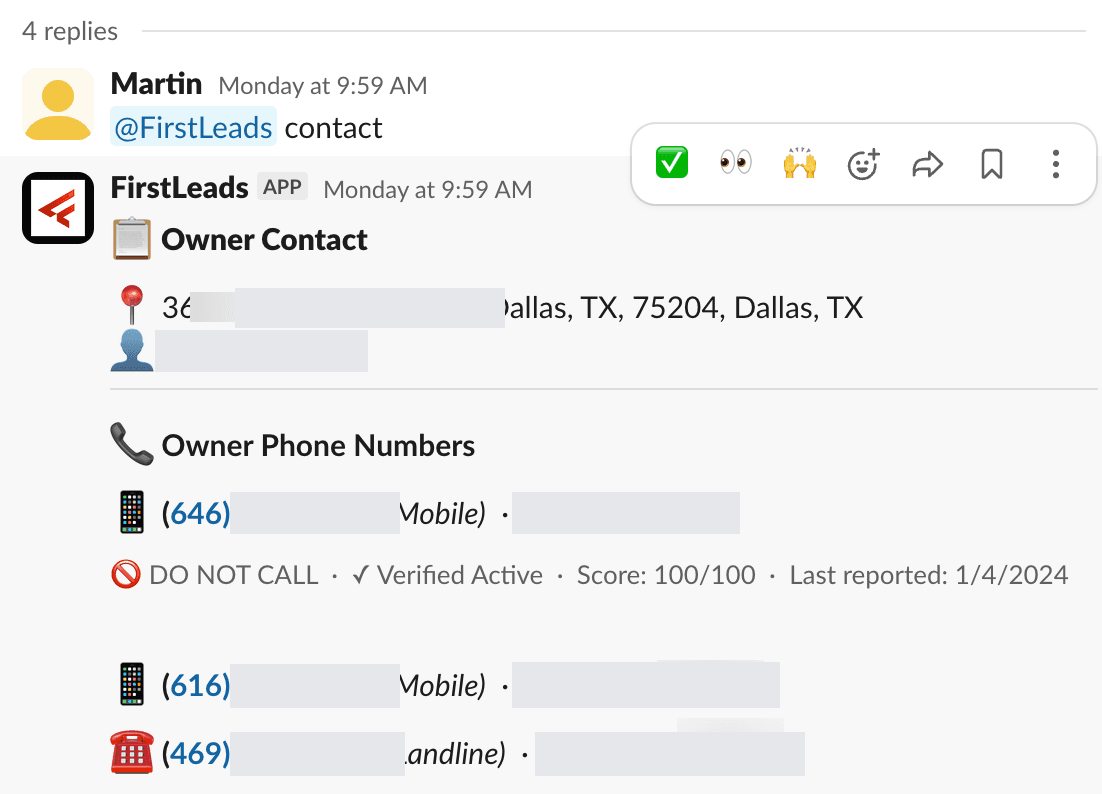The height and width of the screenshot is (794, 1102).
Task: React with the raised hands emoji
Action: point(800,163)
